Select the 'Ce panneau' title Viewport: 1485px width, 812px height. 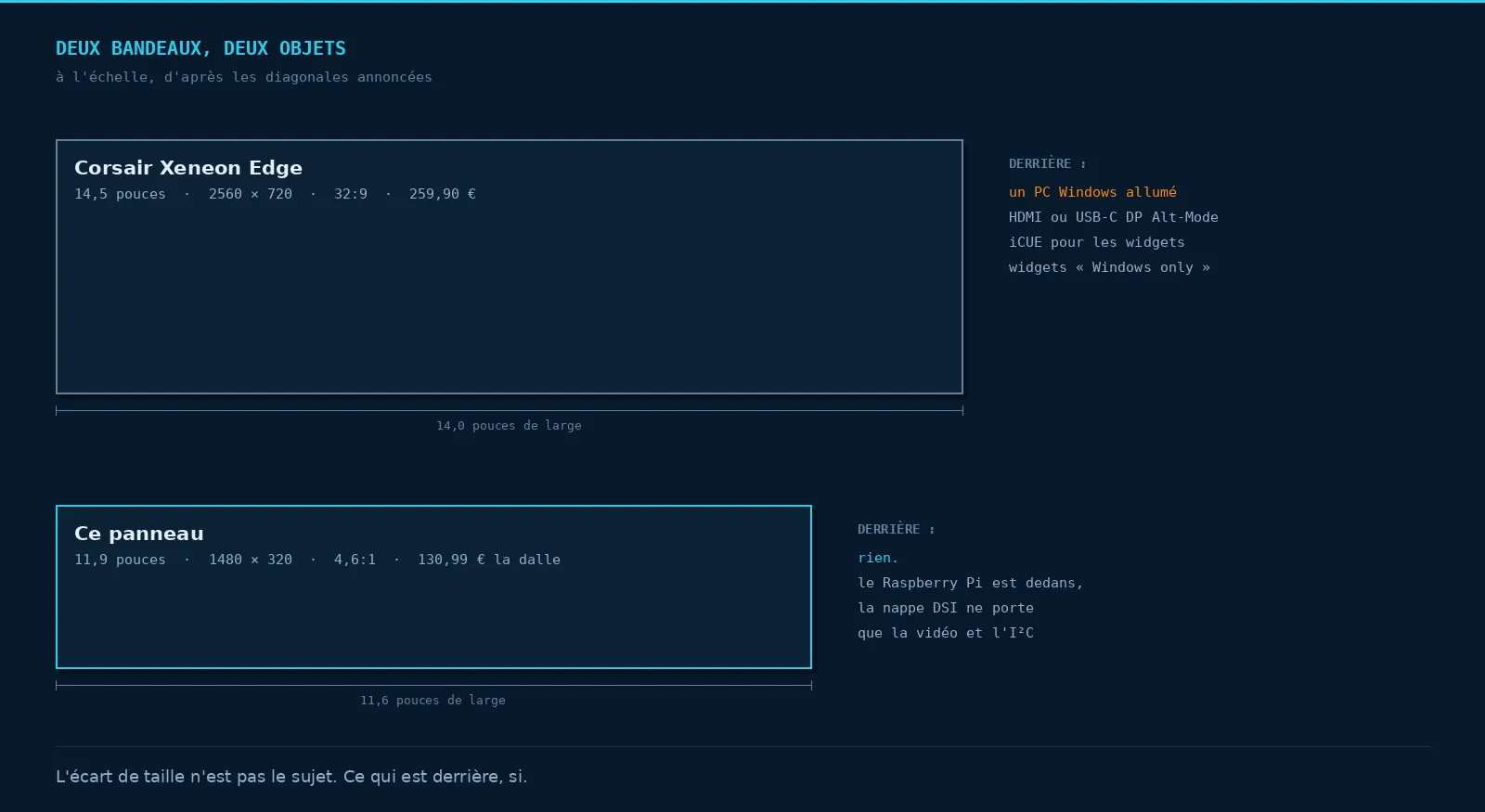pos(139,534)
